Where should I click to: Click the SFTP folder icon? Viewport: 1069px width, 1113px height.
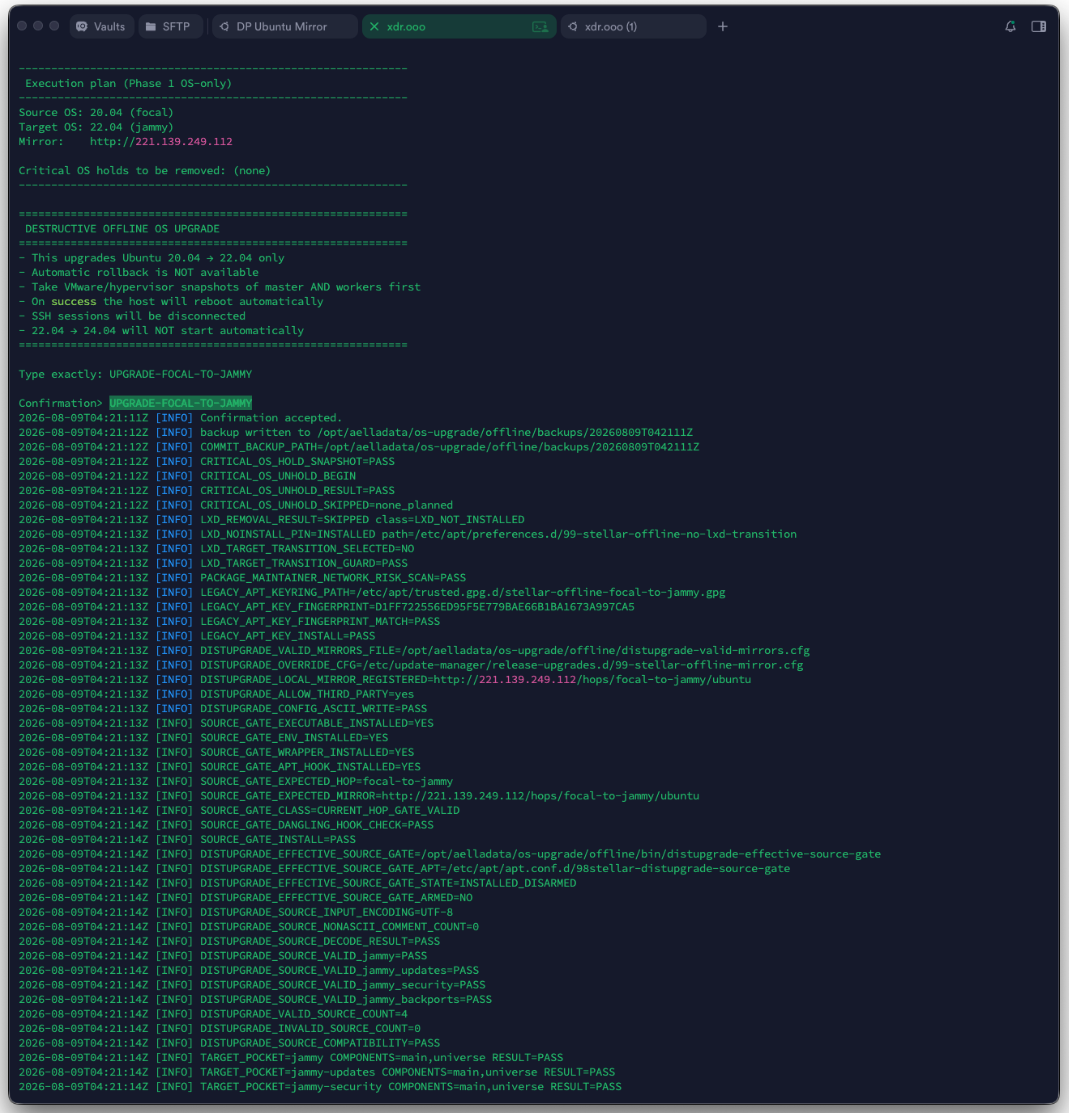[150, 26]
